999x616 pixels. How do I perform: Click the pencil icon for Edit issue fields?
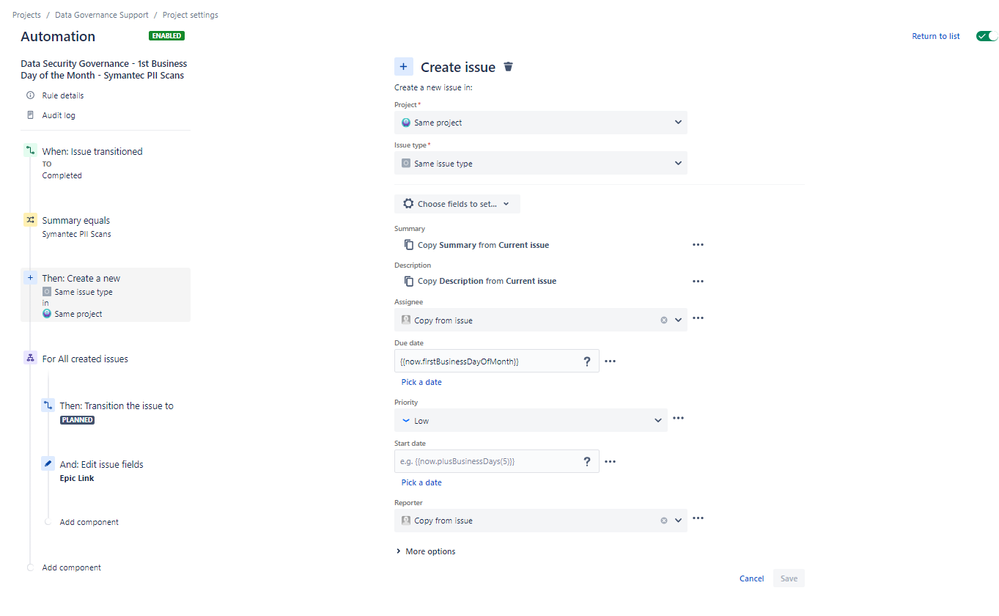(48, 464)
